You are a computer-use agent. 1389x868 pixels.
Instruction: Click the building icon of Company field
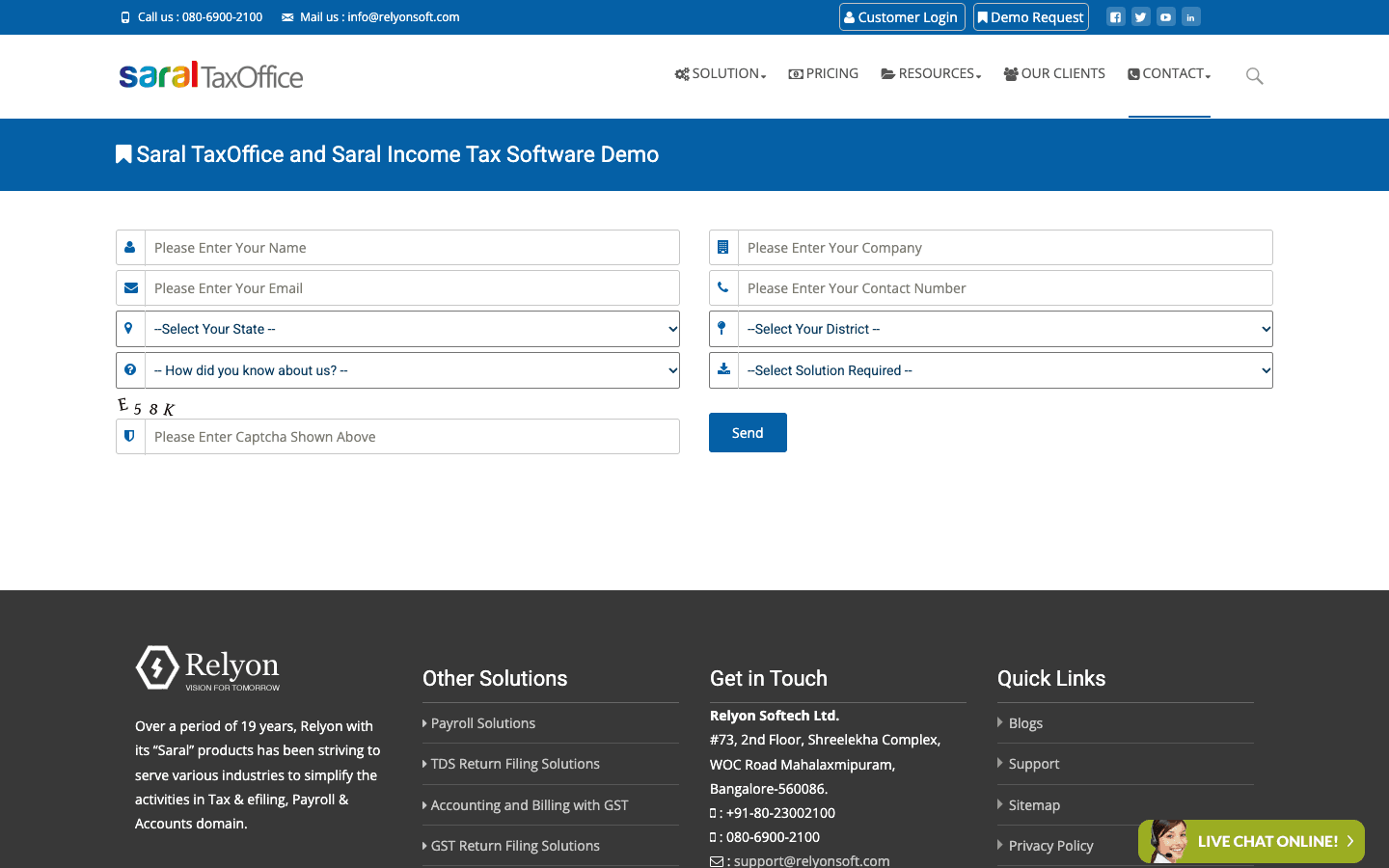click(723, 248)
